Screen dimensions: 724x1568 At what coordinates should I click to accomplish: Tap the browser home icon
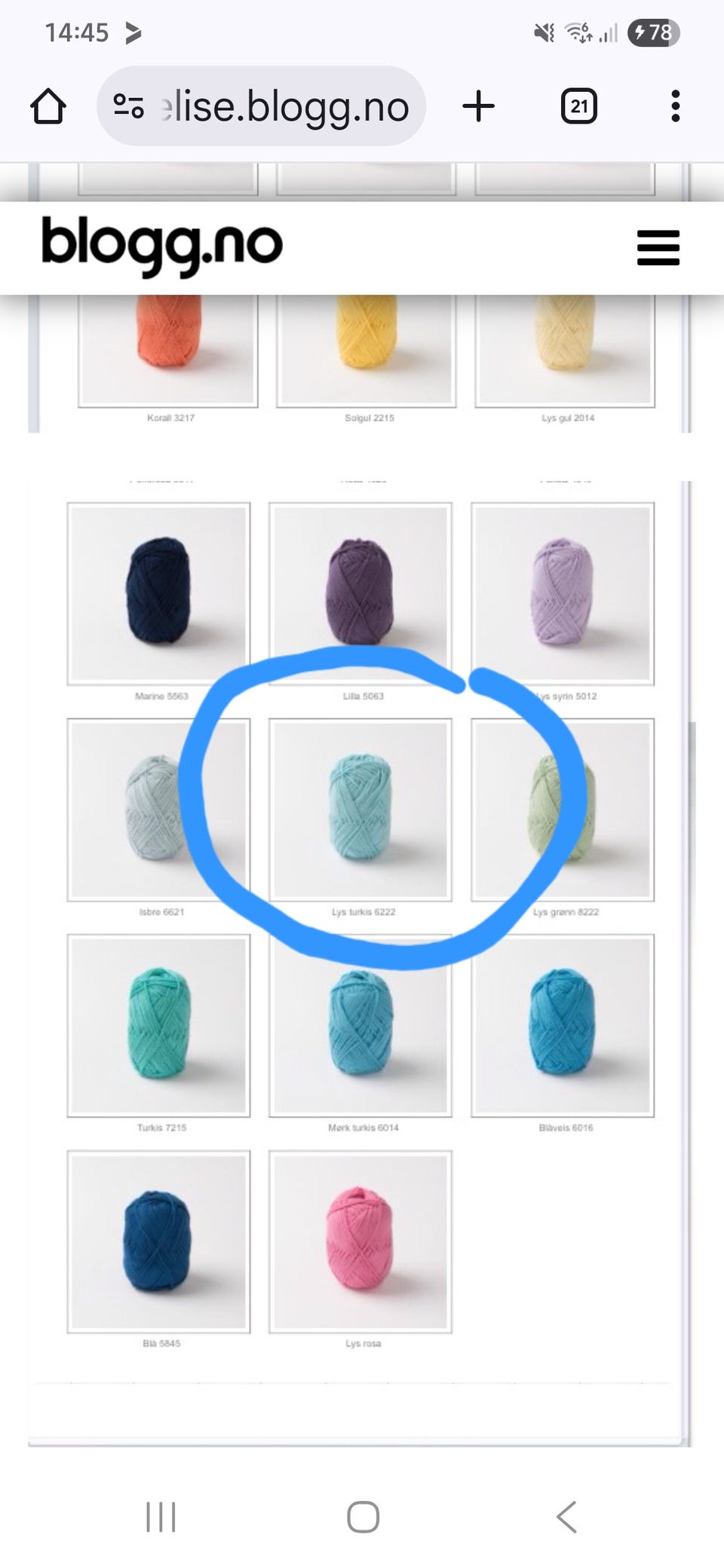point(48,106)
